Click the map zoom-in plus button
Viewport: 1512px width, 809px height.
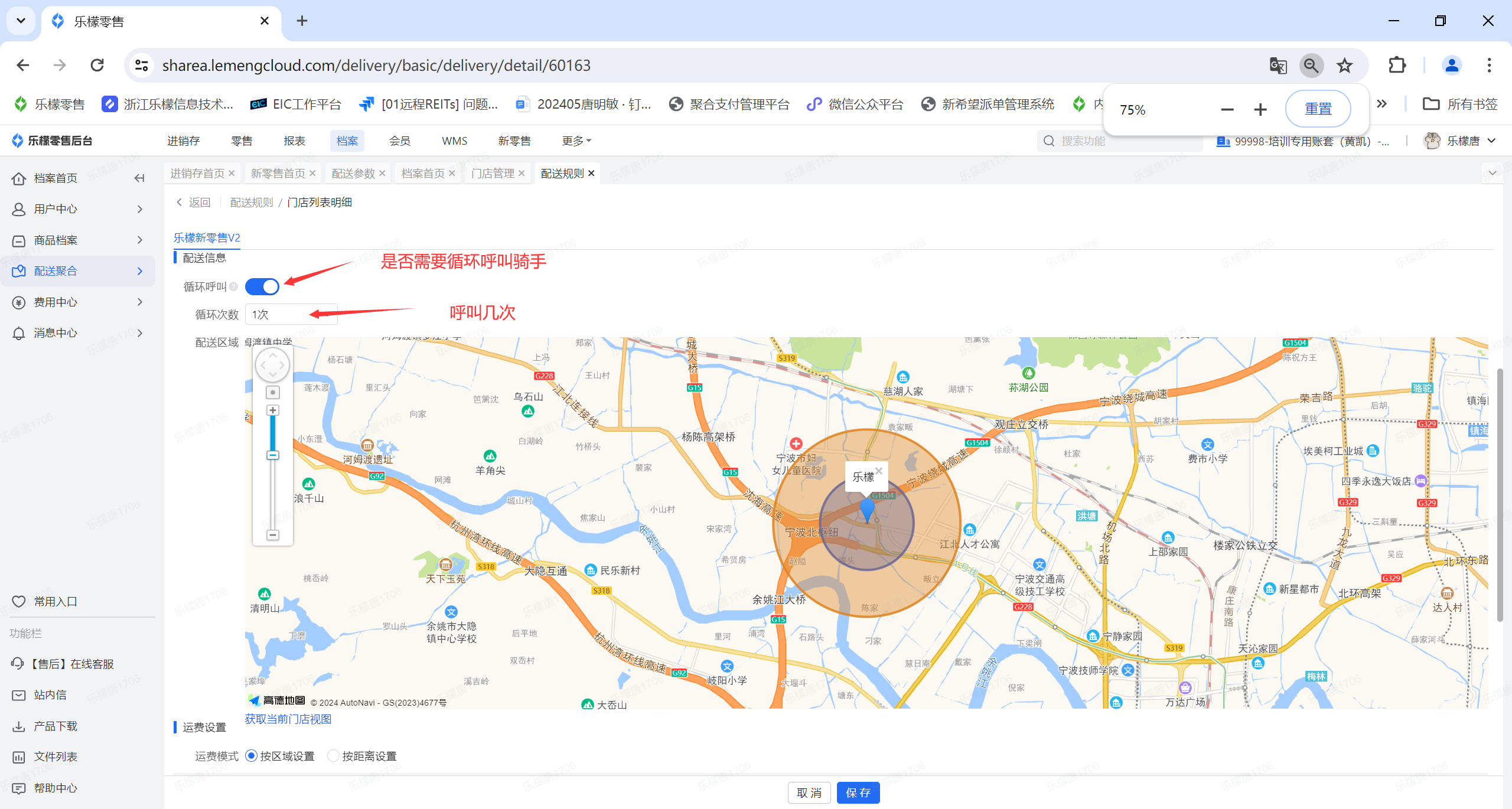click(x=272, y=410)
